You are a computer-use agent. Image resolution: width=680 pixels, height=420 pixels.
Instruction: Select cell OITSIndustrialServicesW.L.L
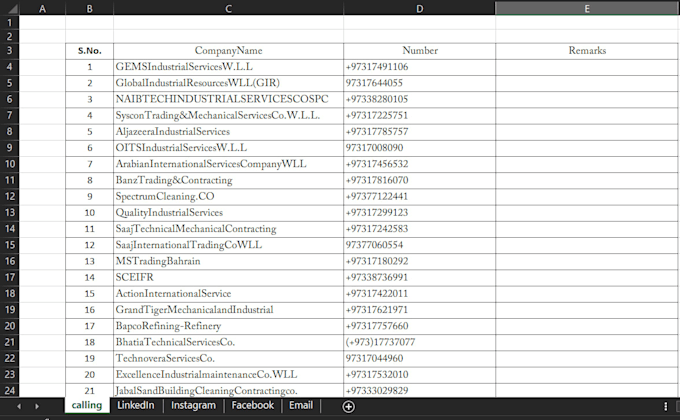pos(228,148)
